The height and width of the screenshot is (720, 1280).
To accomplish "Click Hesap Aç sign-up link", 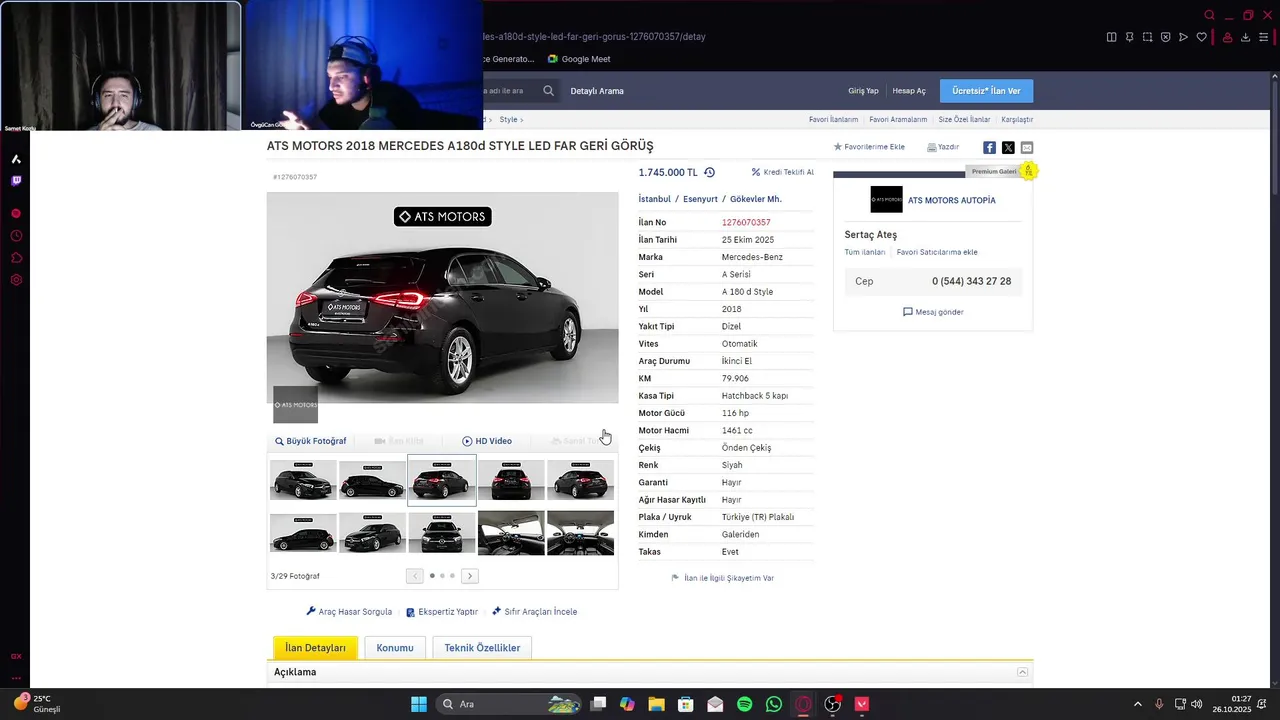I will pos(909,91).
